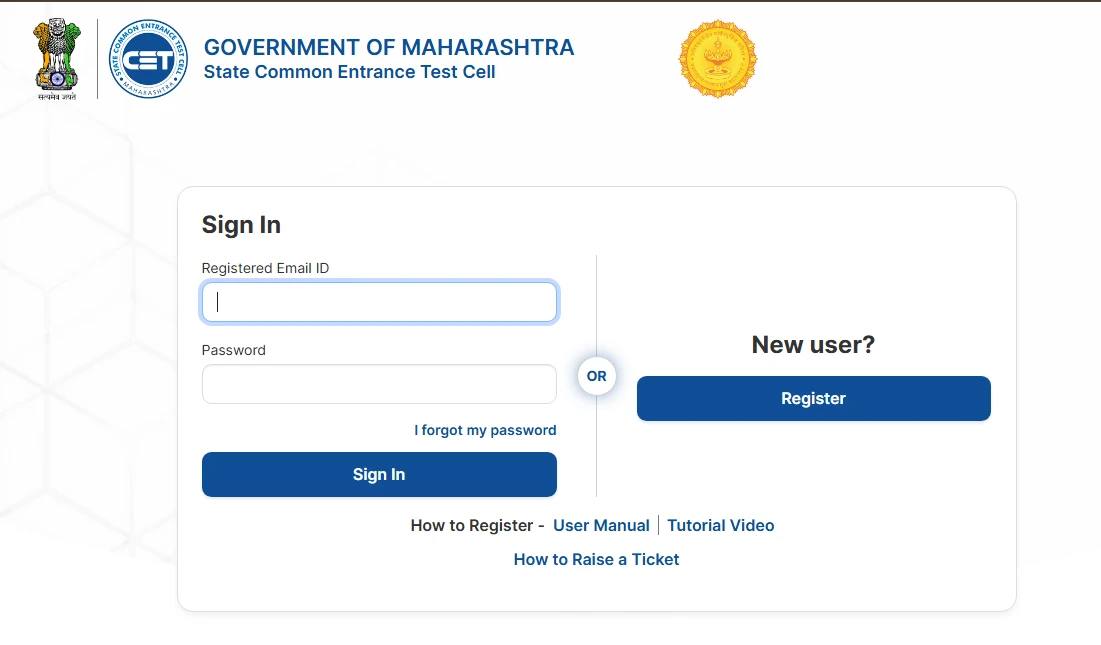
Task: Click the Password label text
Action: click(233, 350)
